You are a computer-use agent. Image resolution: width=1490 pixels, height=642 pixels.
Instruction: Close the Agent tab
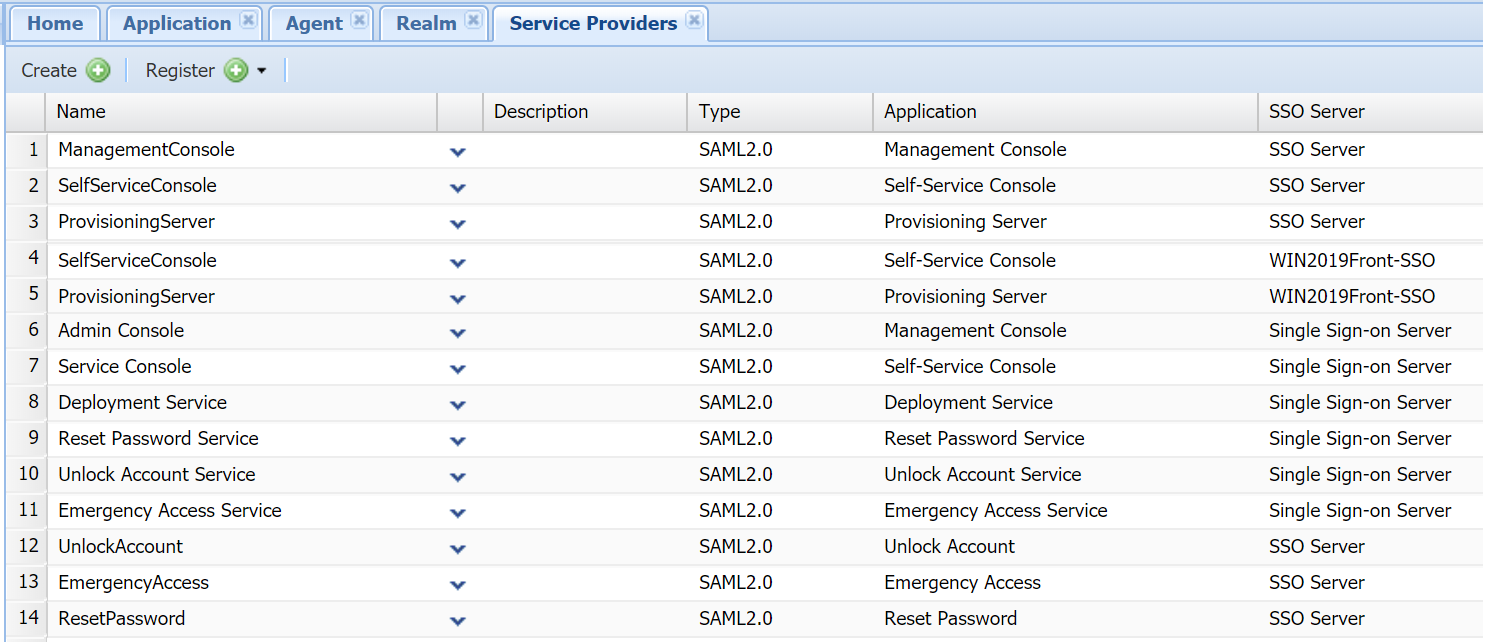click(359, 20)
